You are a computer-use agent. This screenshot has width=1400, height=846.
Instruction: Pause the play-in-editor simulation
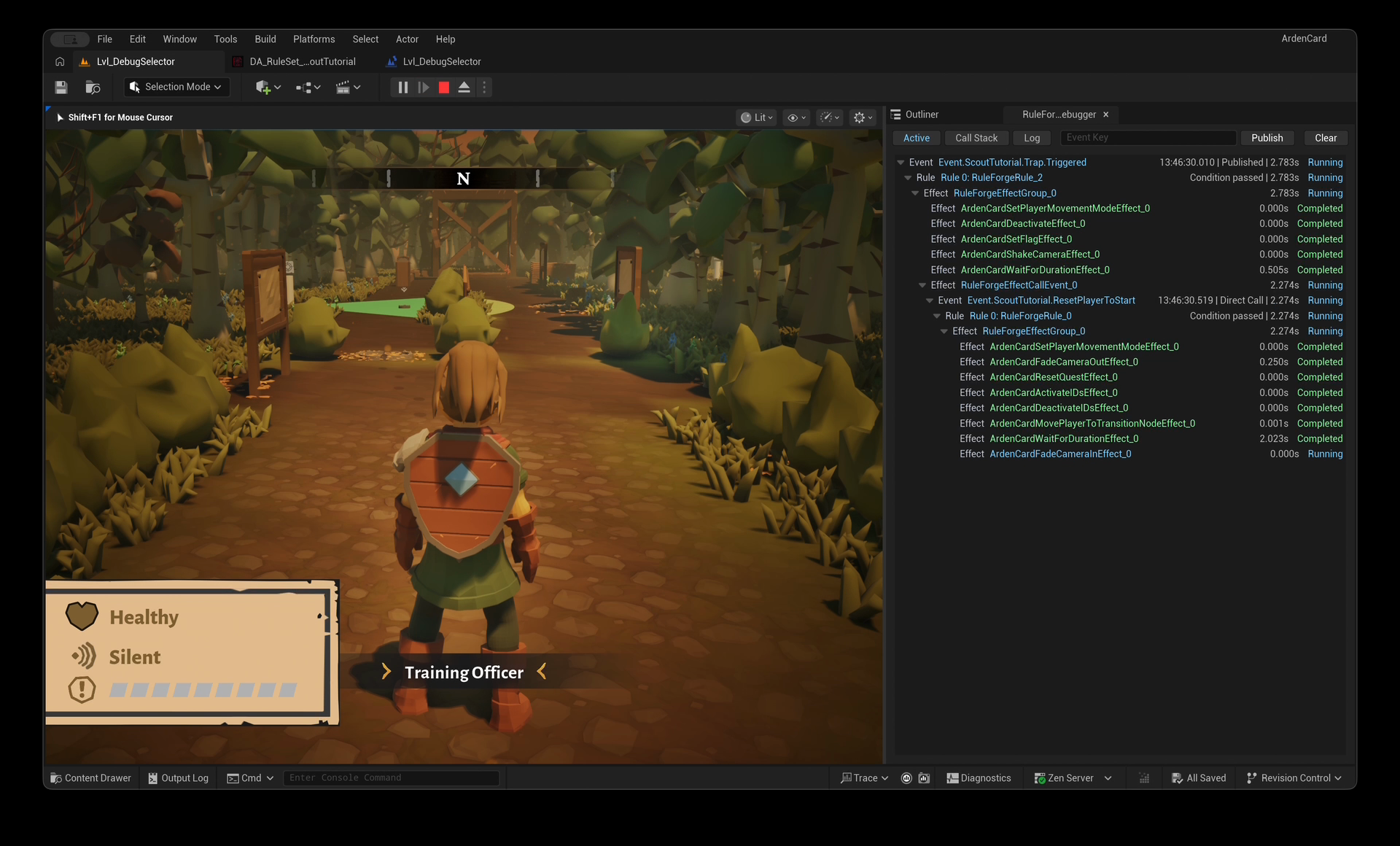point(402,88)
